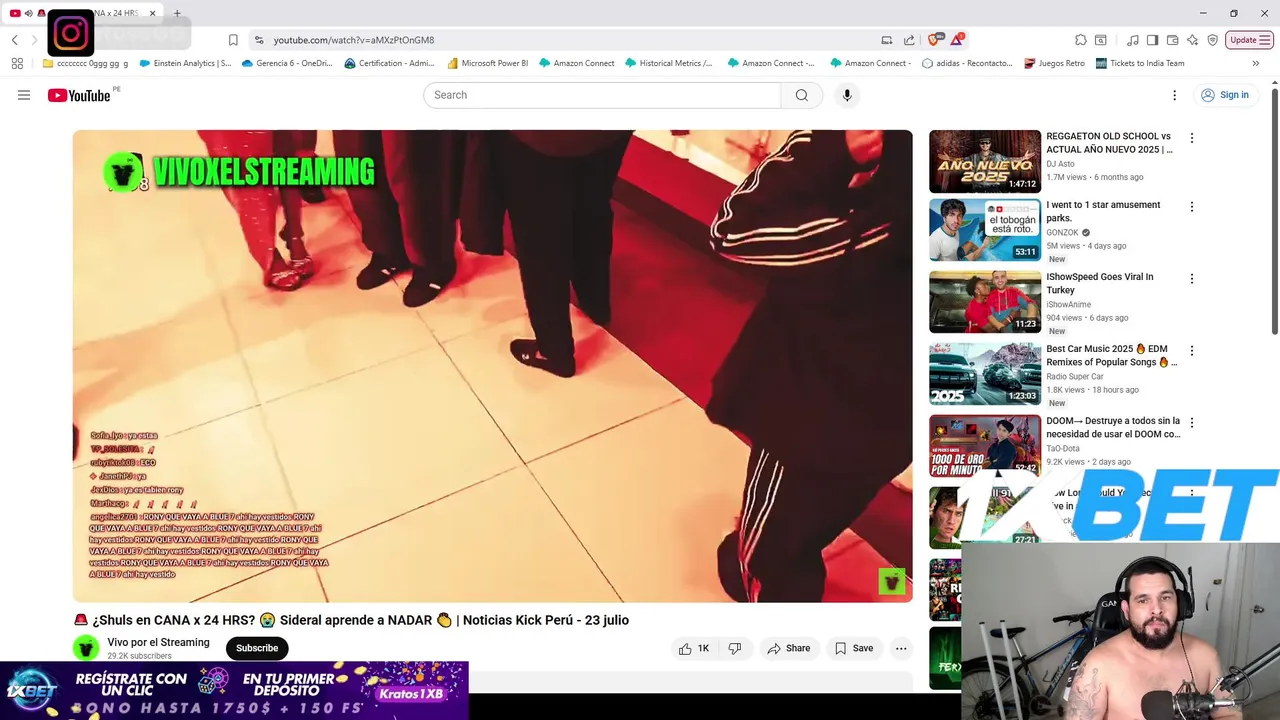Sign in to YouTube
Image resolution: width=1280 pixels, height=720 pixels.
pos(1225,95)
